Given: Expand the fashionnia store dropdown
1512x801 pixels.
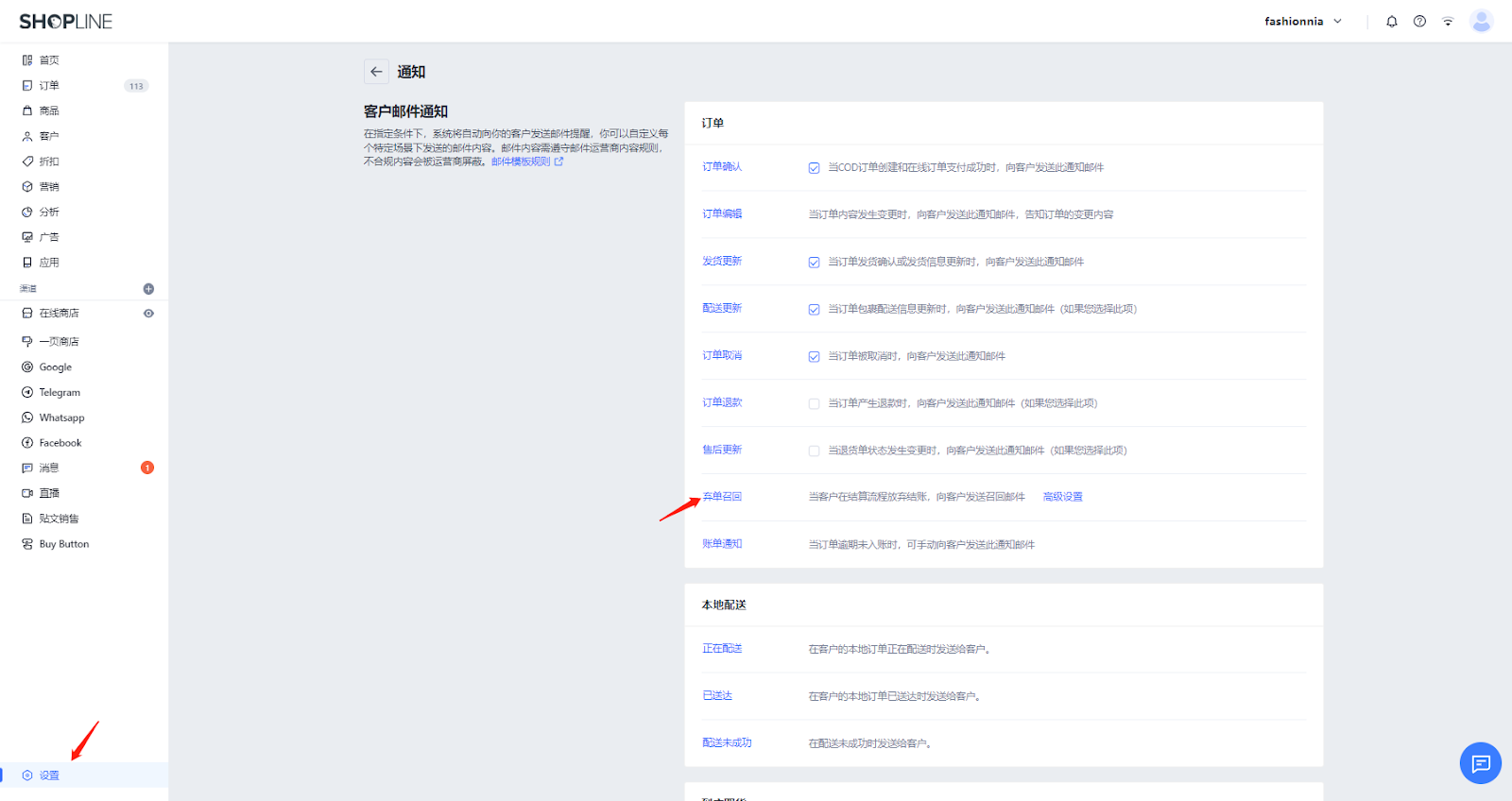Looking at the screenshot, I should 1303,22.
